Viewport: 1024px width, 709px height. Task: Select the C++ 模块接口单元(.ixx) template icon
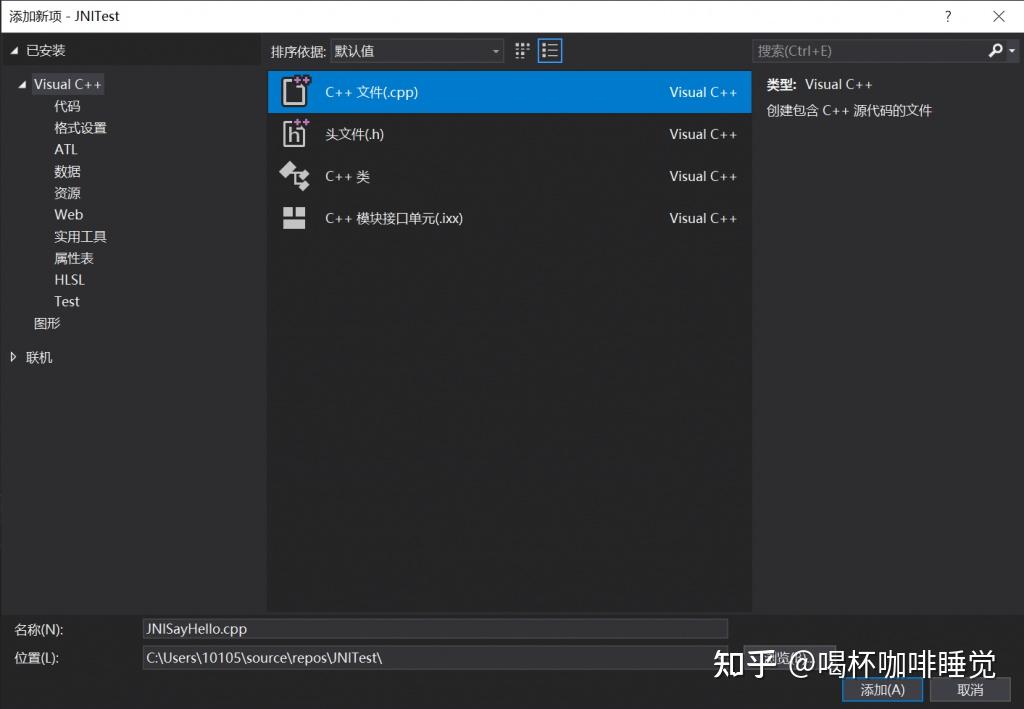click(295, 218)
